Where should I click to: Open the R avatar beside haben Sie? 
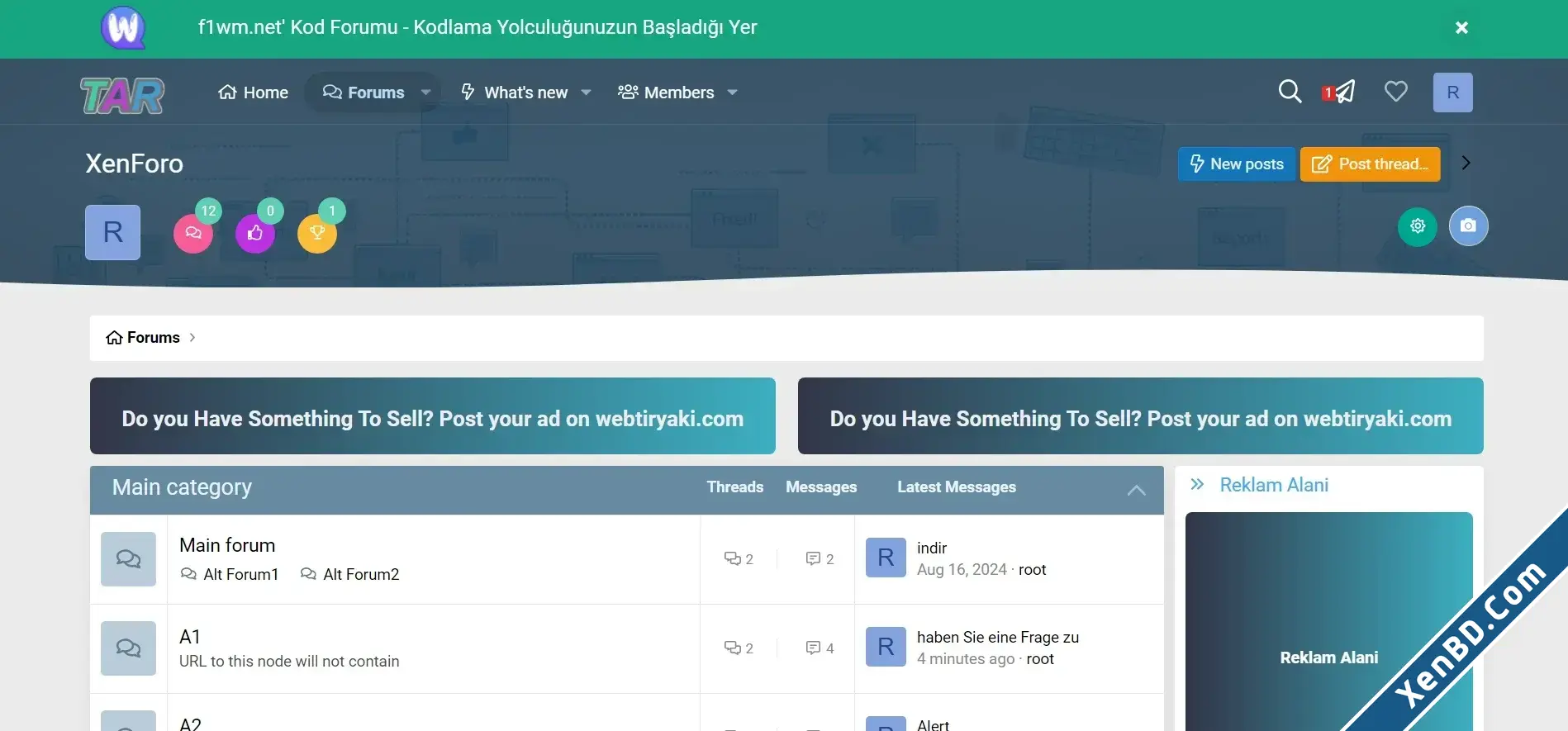pos(886,647)
